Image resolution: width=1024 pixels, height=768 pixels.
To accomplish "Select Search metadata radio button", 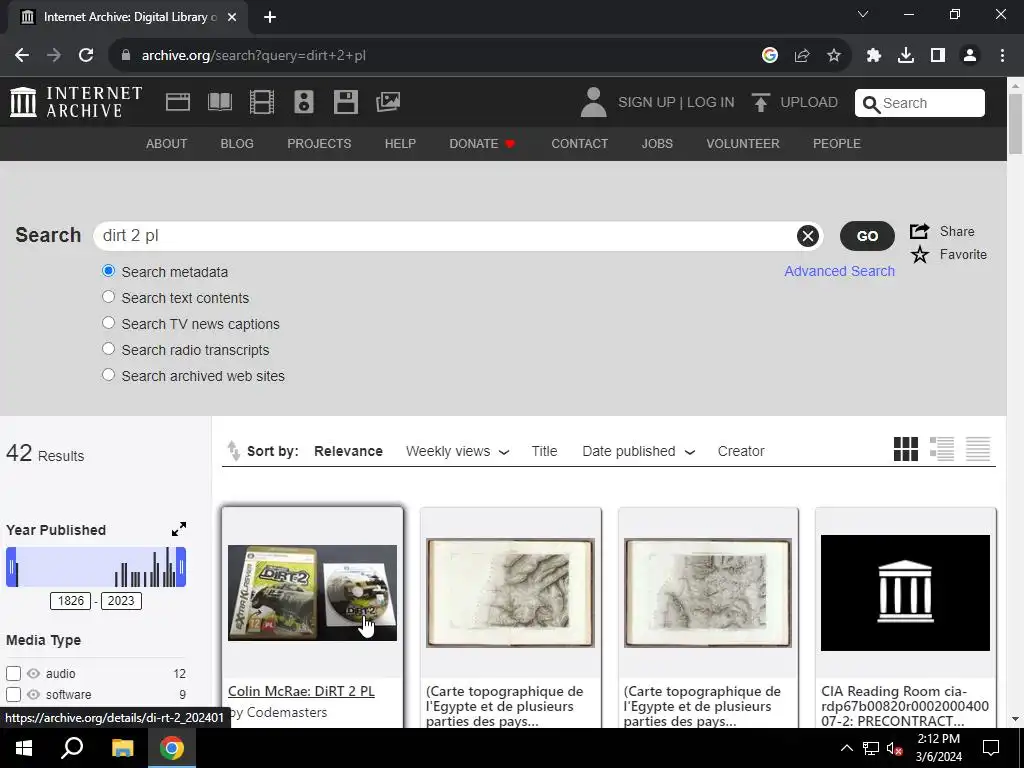I will [x=108, y=271].
